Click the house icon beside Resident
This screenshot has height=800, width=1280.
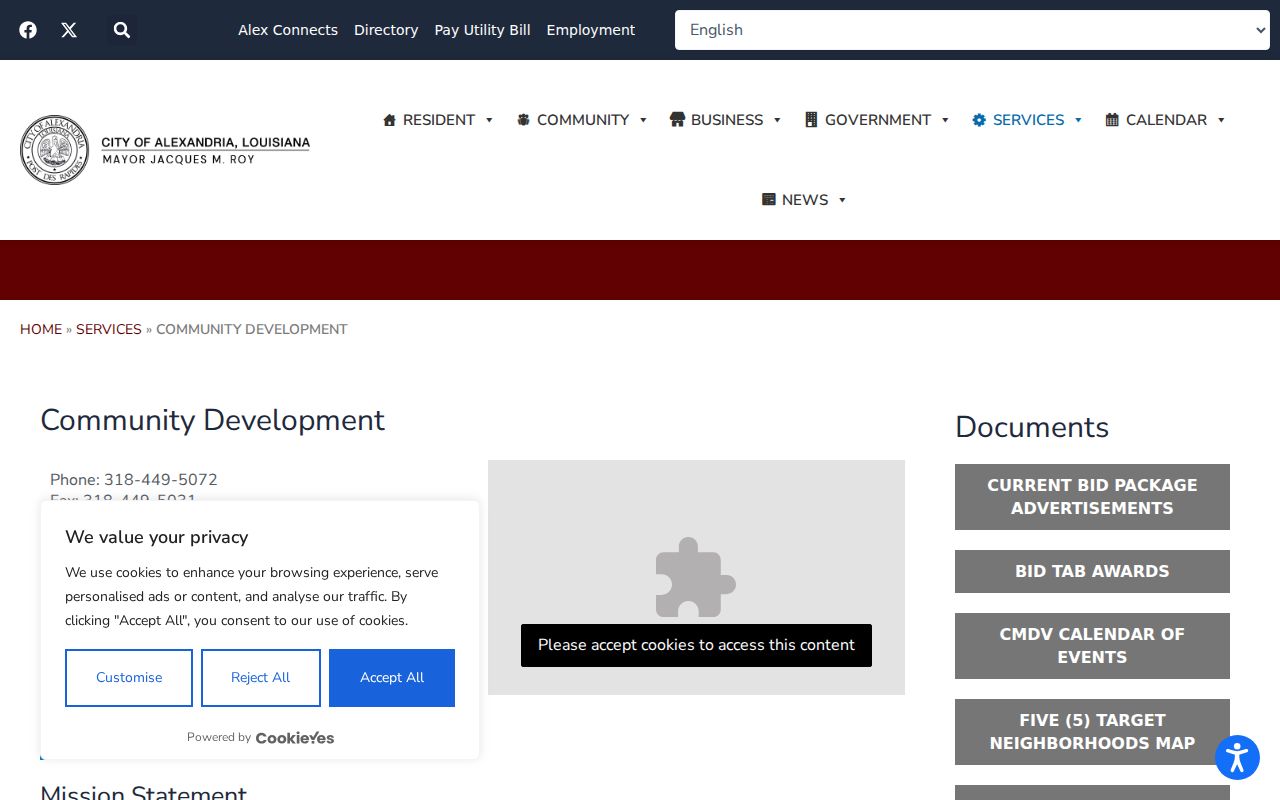(390, 120)
